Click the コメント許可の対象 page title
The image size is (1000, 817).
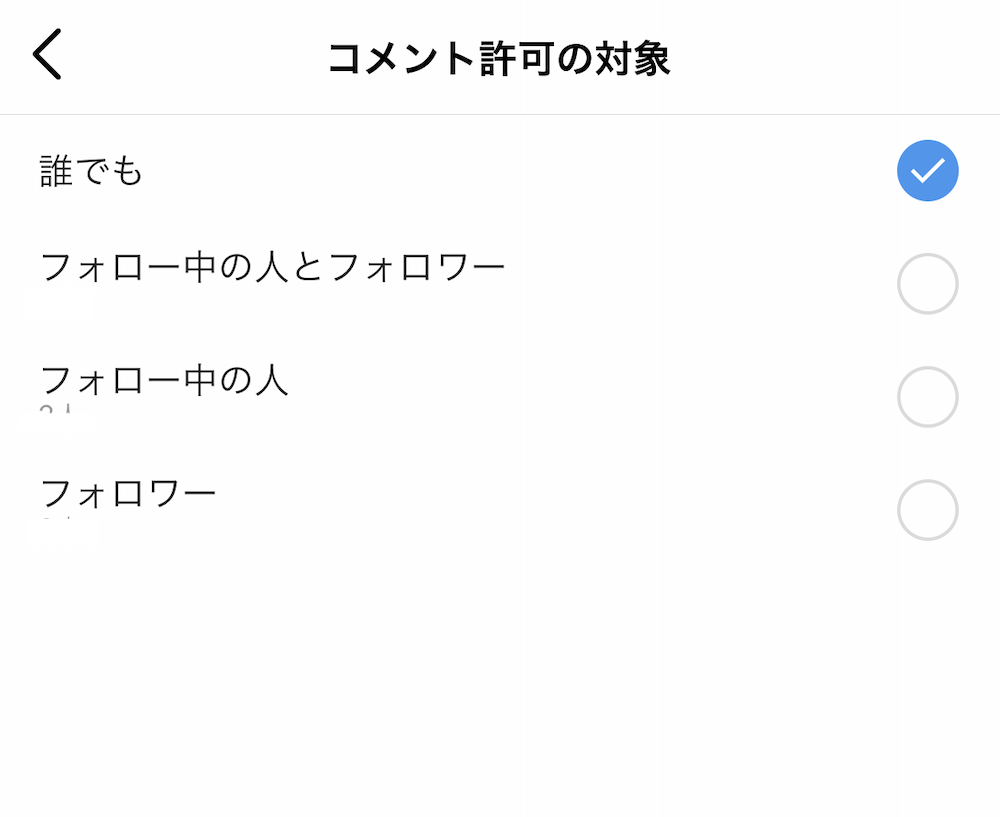coord(499,59)
